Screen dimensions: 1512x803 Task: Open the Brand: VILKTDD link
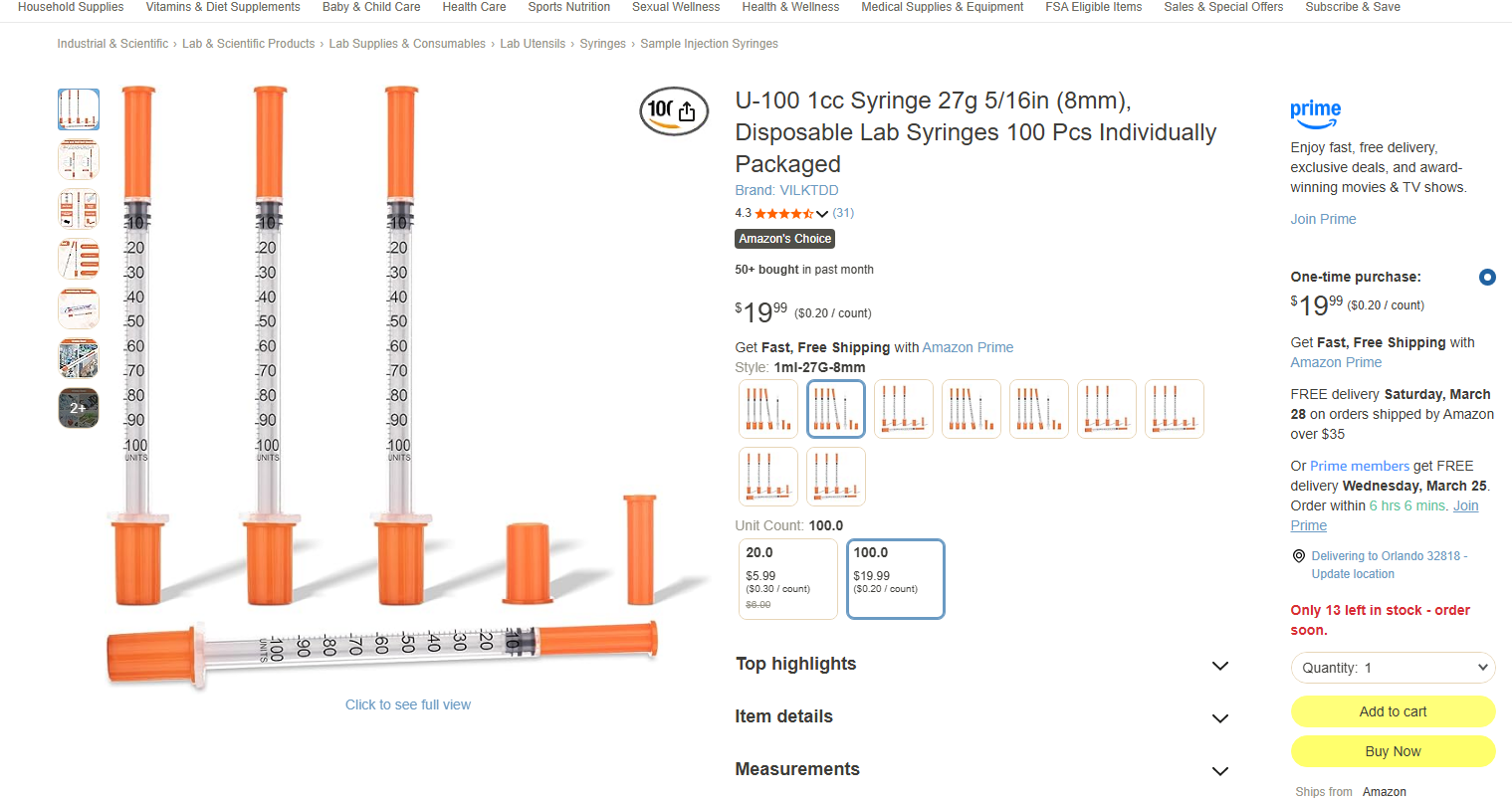click(x=786, y=190)
